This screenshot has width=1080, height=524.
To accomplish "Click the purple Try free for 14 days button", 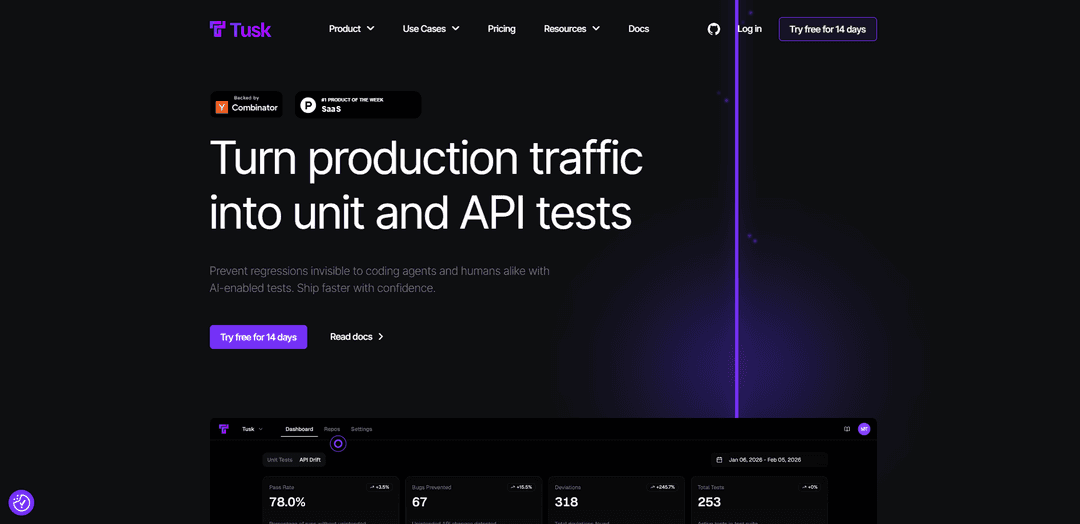I will (x=258, y=337).
